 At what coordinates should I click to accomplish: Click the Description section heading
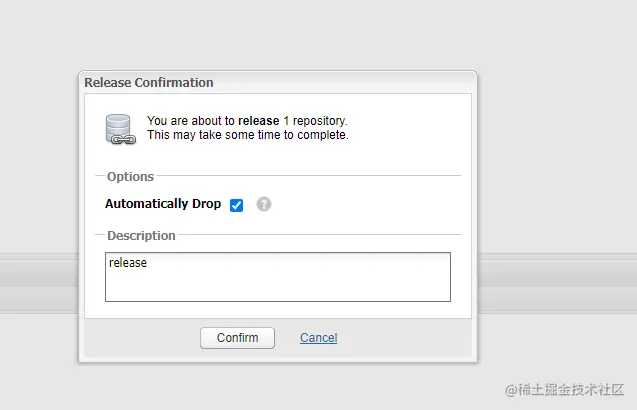[141, 235]
